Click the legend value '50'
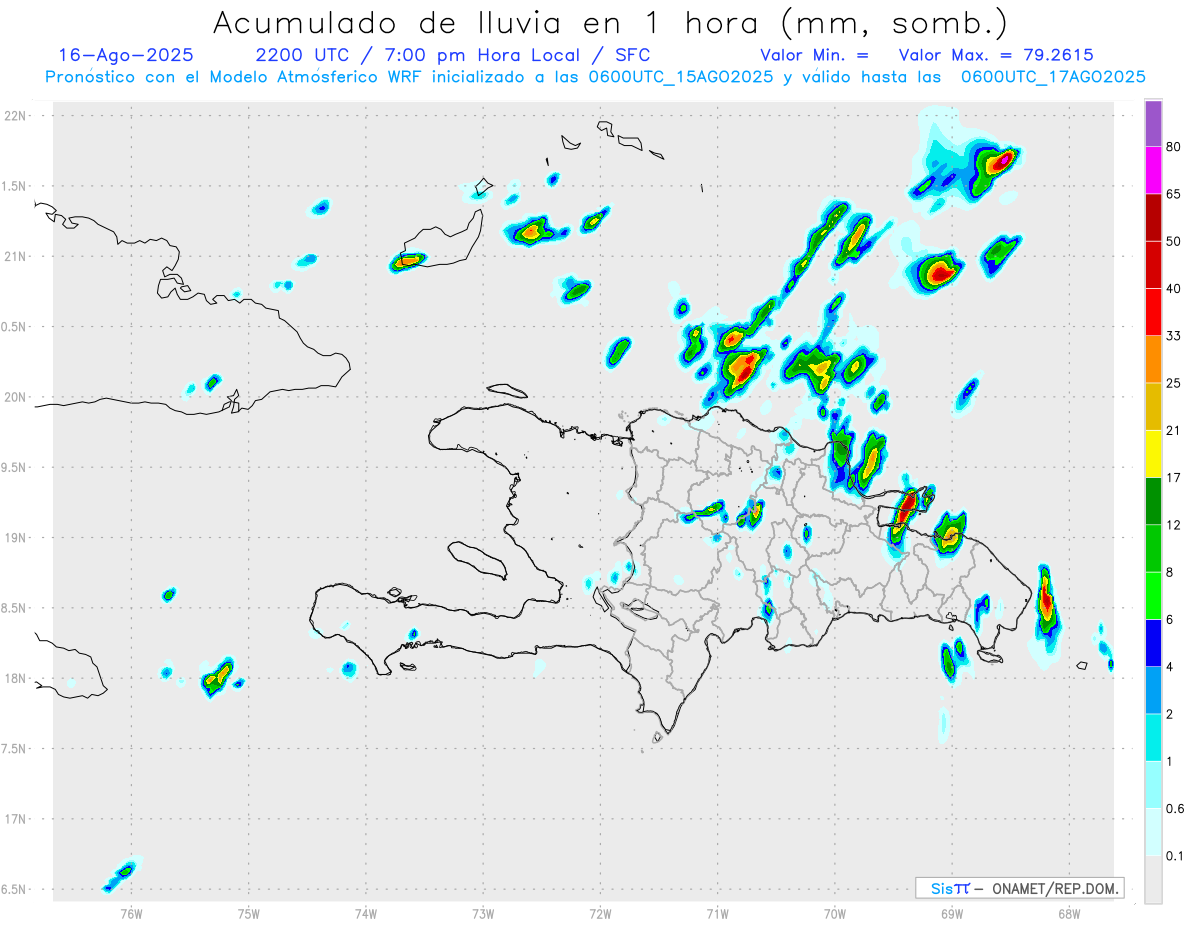The image size is (1200, 927). coord(1174,242)
